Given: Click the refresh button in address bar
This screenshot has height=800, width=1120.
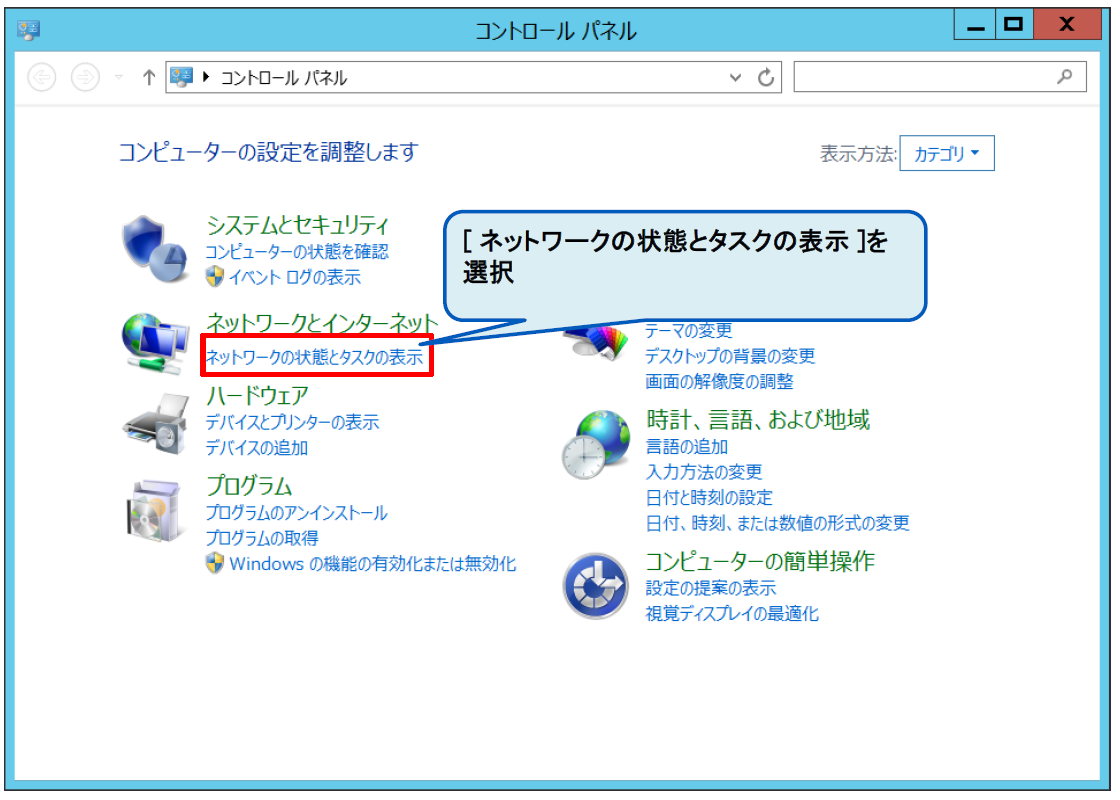Looking at the screenshot, I should point(767,78).
